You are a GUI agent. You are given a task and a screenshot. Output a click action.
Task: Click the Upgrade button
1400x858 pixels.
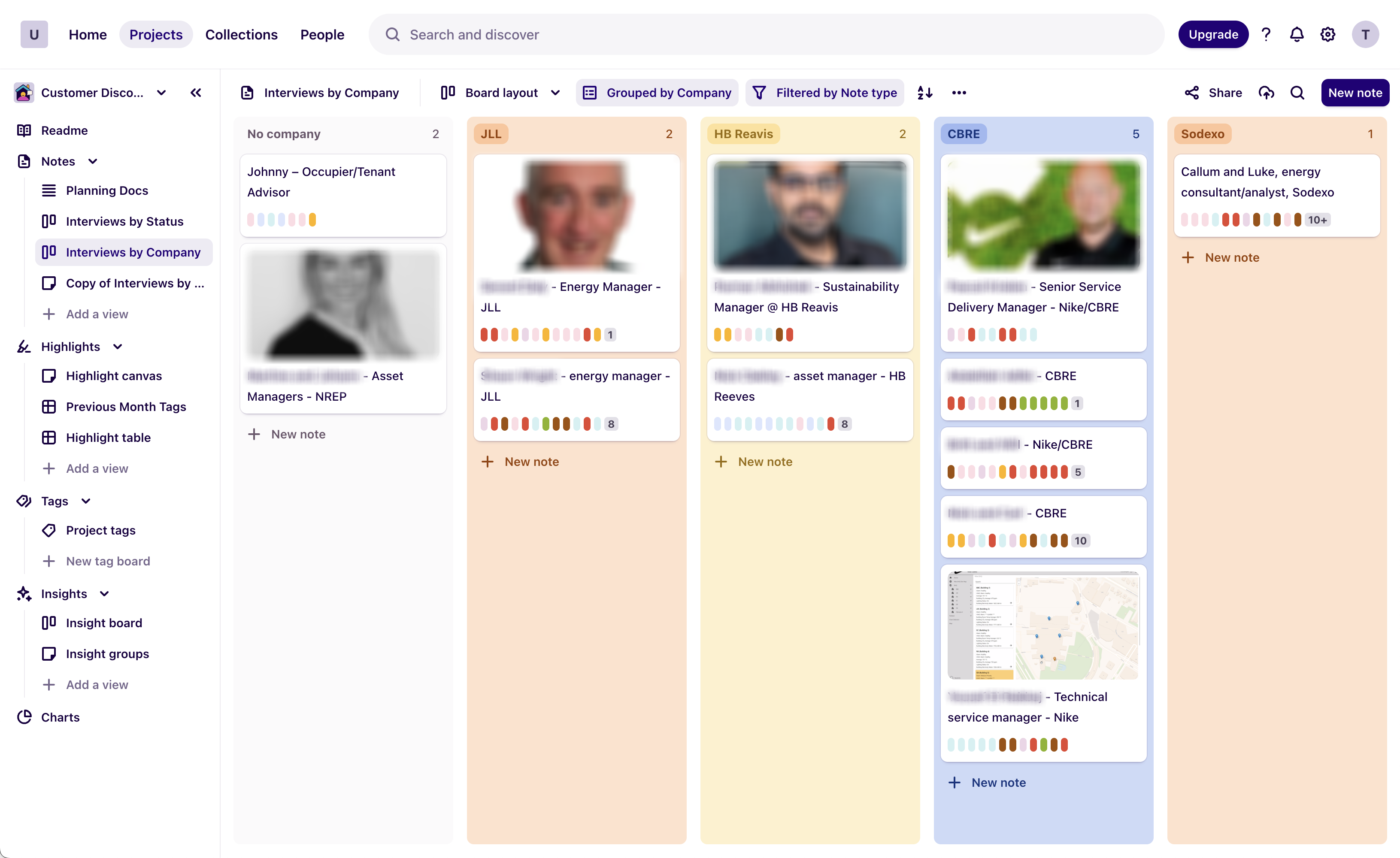pos(1213,35)
